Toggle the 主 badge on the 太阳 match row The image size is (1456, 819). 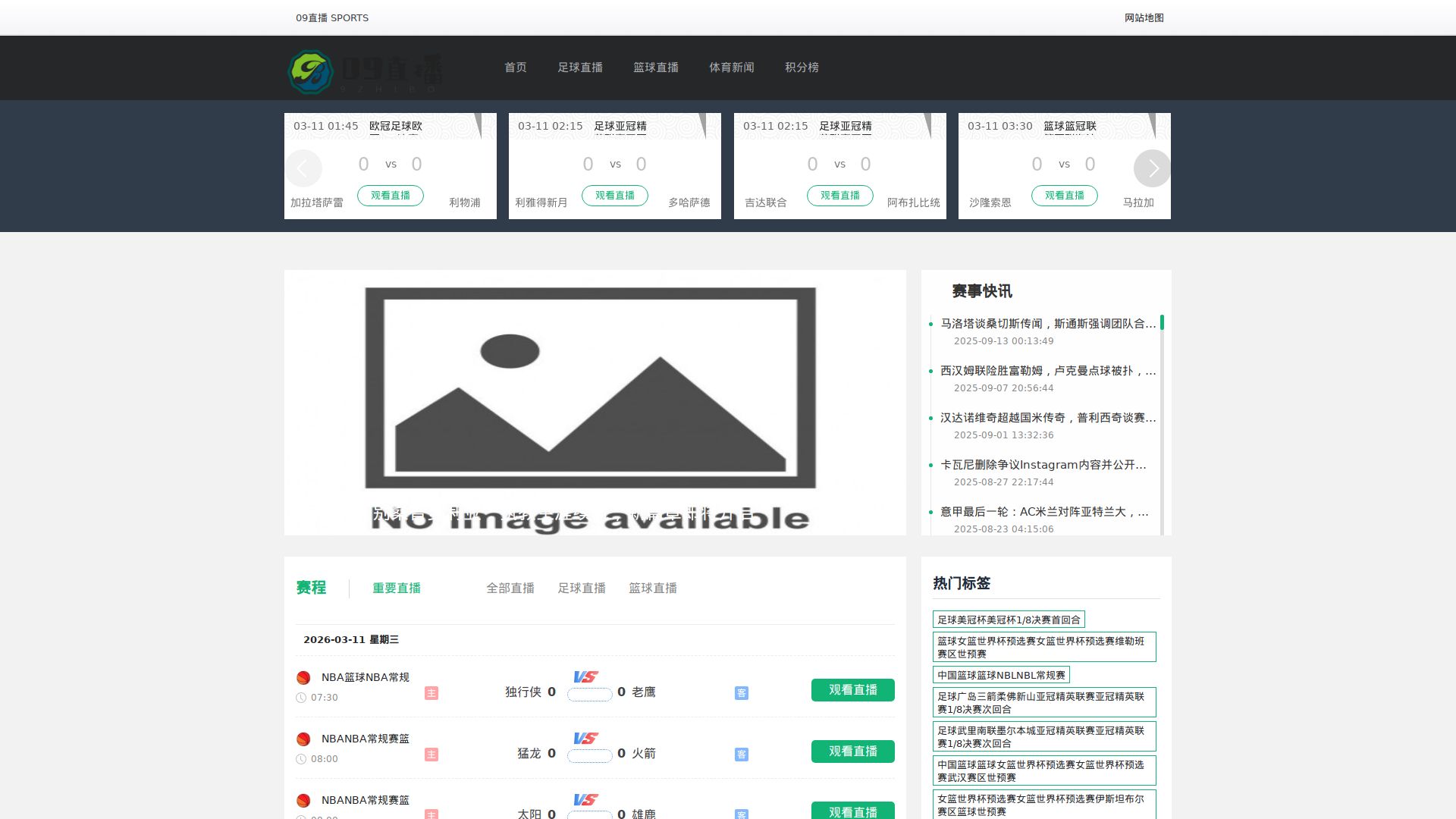point(431,815)
